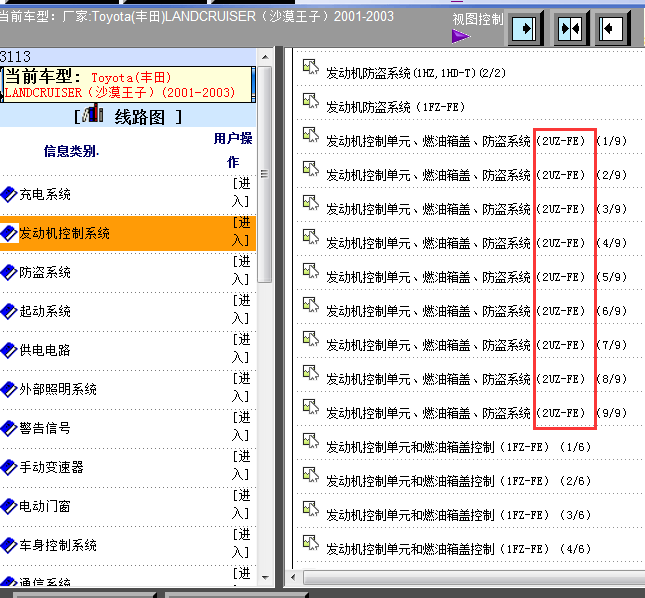This screenshot has height=598, width=645.
Task: Click the 线路图 section heading
Action: (139, 117)
